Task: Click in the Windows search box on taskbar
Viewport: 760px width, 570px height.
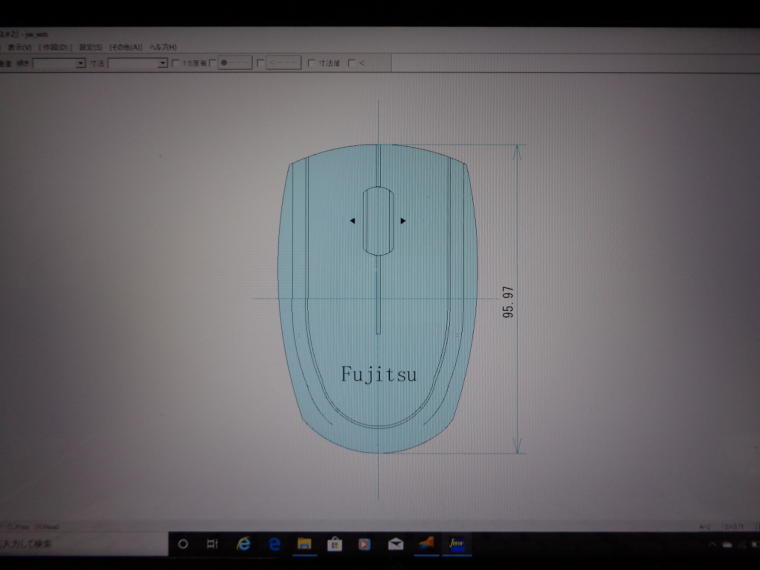Action: coord(83,544)
